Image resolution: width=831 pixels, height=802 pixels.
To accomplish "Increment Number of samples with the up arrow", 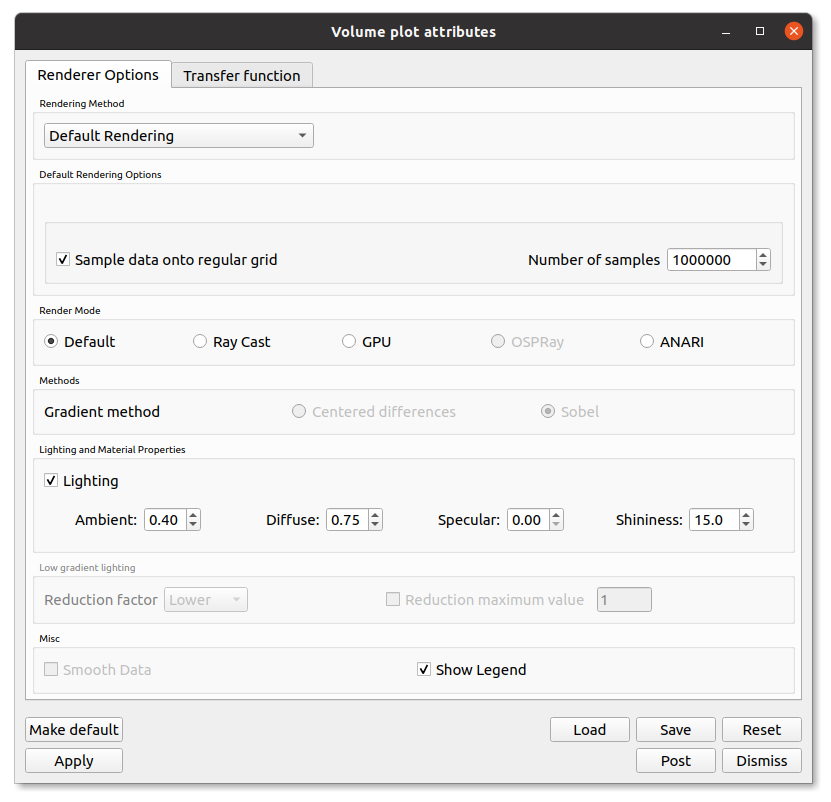I will coord(761,254).
